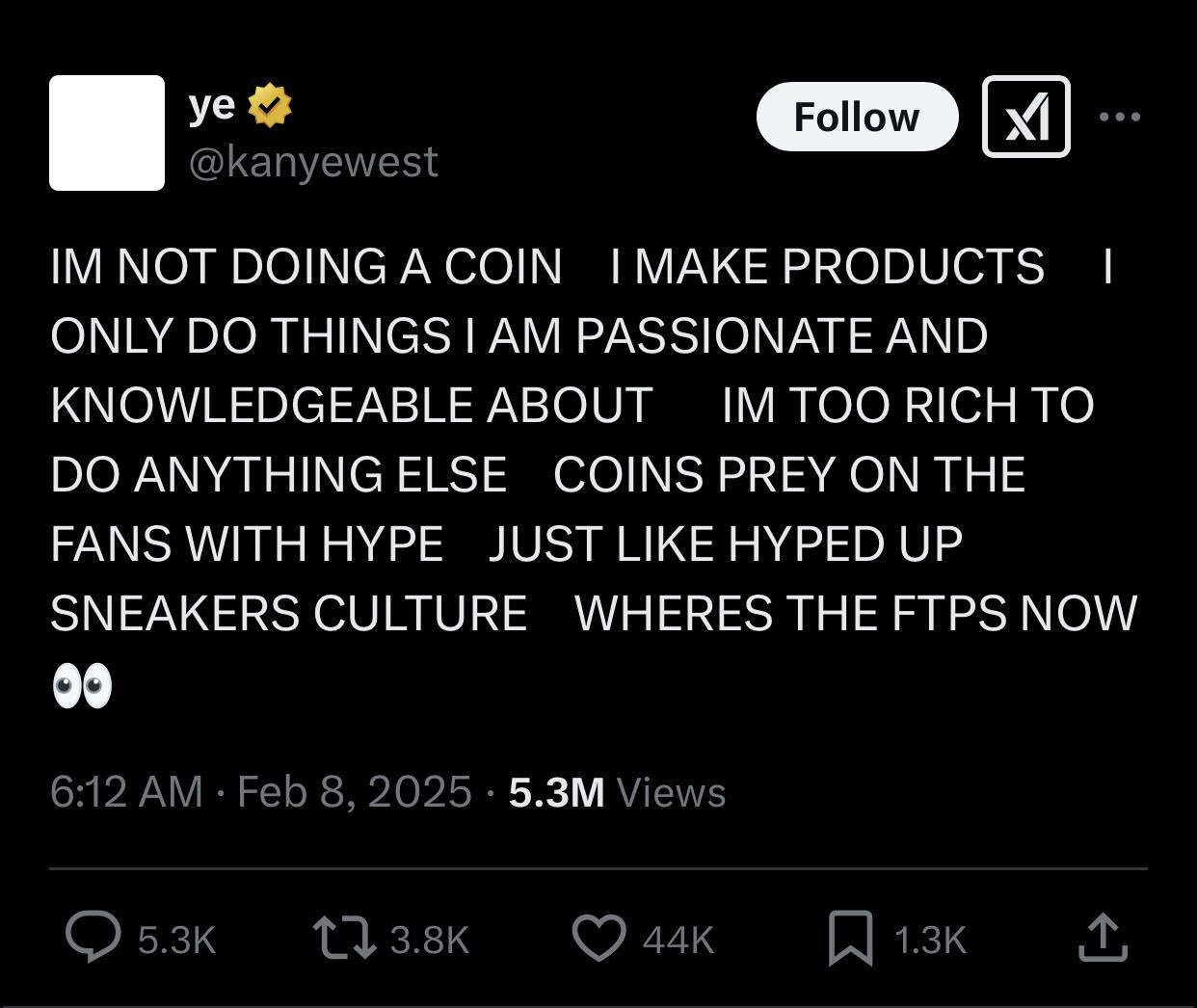Open the @kanyewest handle link
The image size is (1197, 1008).
pyautogui.click(x=313, y=161)
